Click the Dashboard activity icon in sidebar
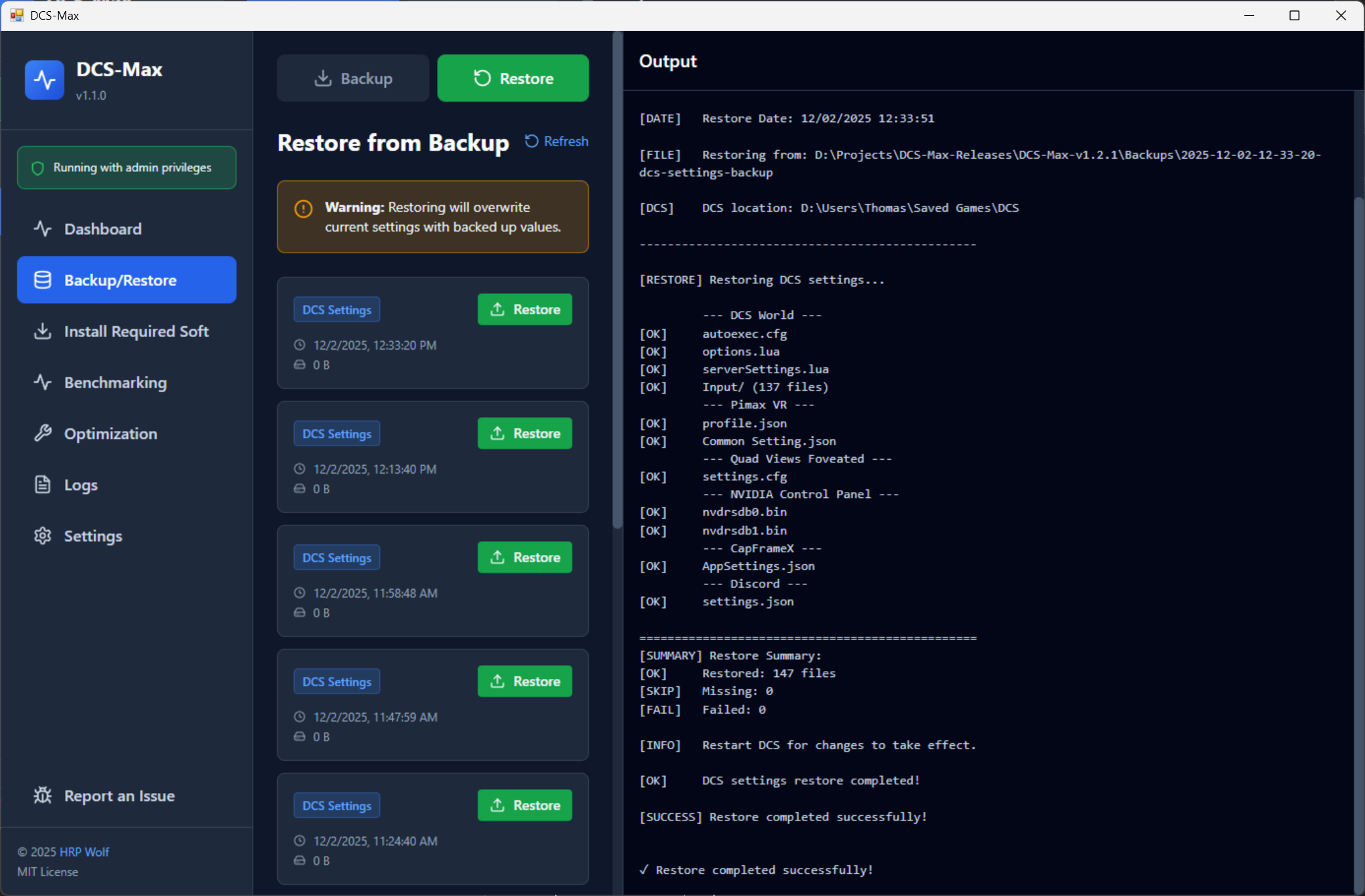 (43, 229)
